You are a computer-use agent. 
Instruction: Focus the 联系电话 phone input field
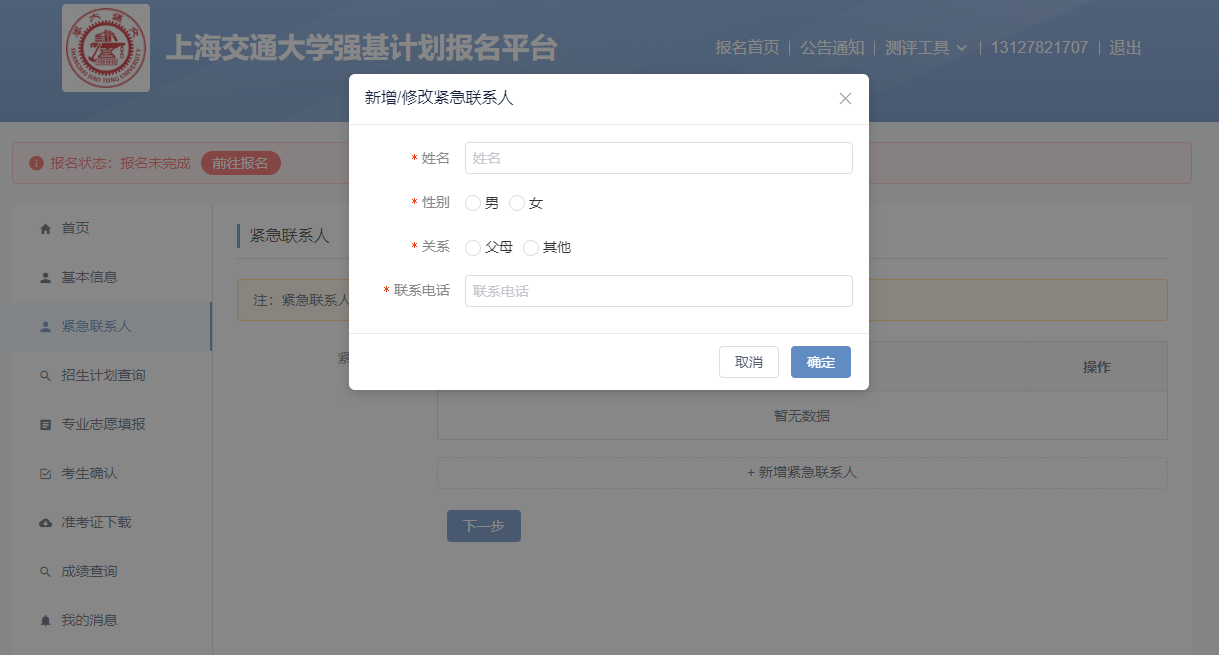[658, 291]
